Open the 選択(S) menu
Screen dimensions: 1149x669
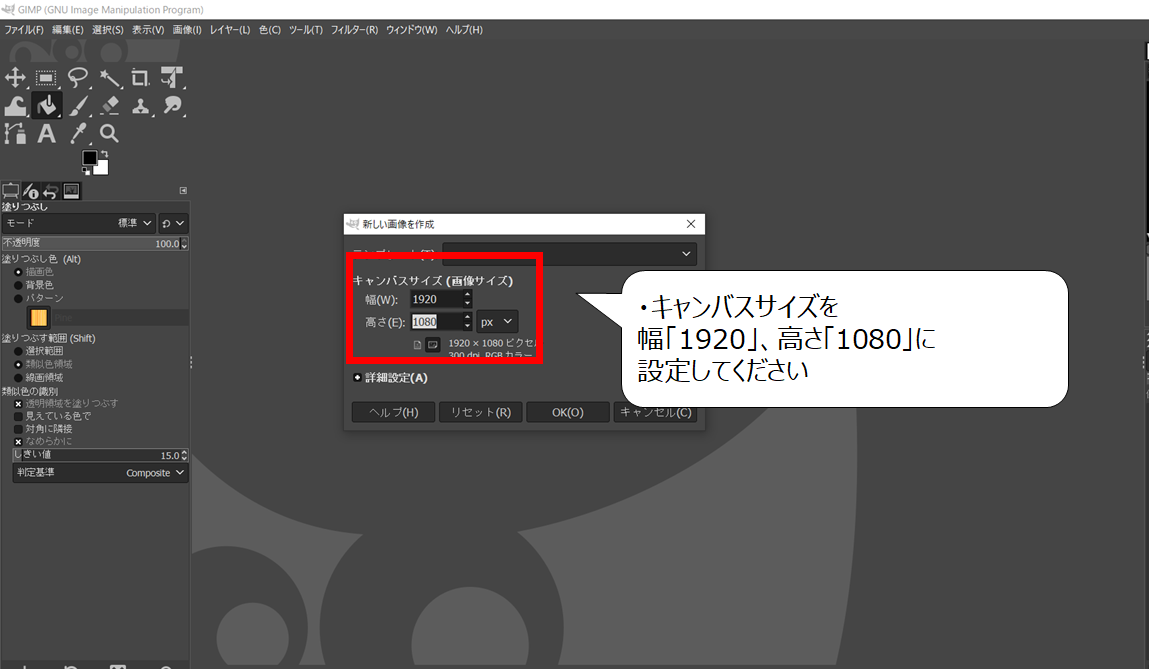108,30
